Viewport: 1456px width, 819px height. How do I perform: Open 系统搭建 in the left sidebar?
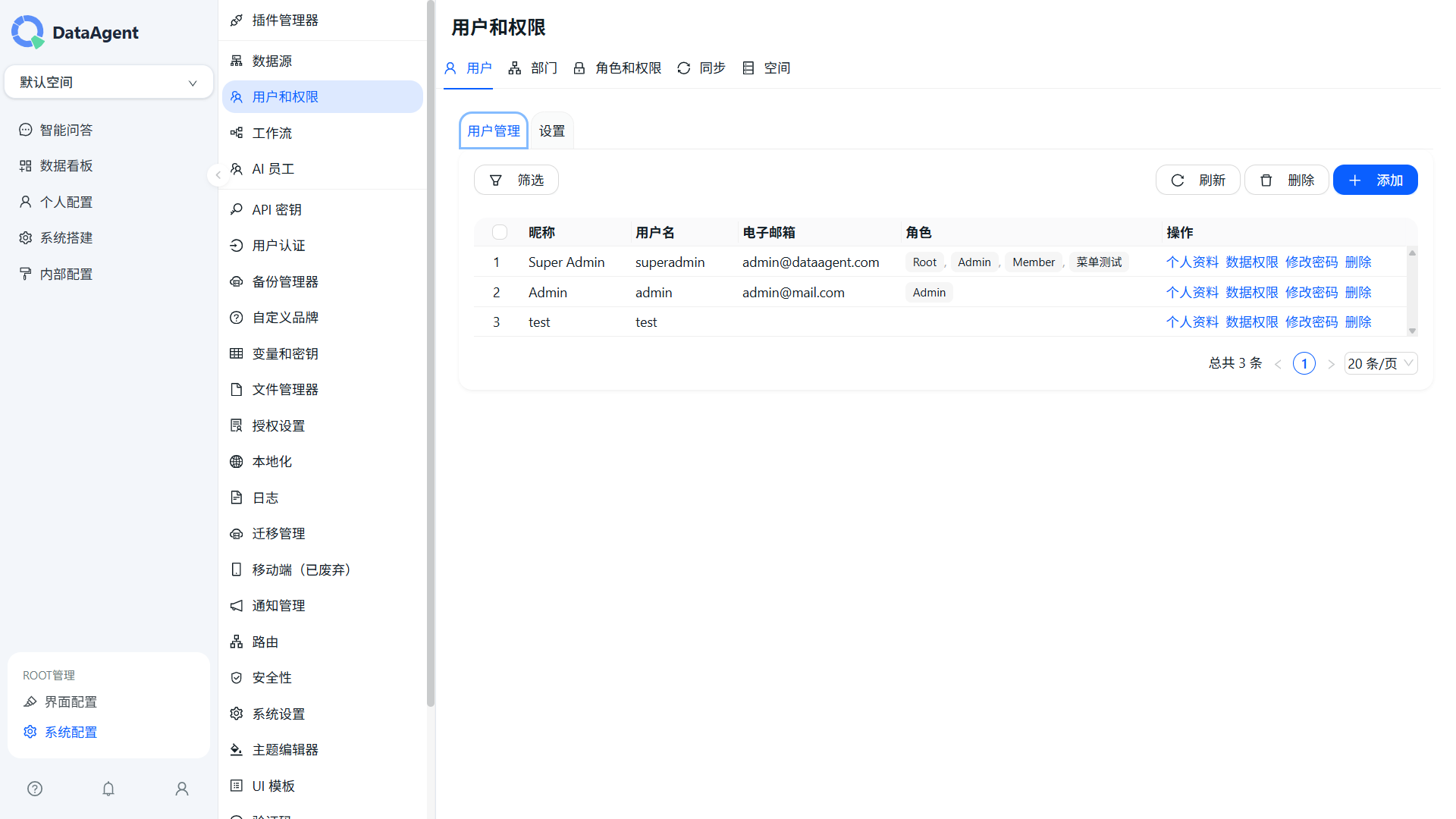[67, 238]
